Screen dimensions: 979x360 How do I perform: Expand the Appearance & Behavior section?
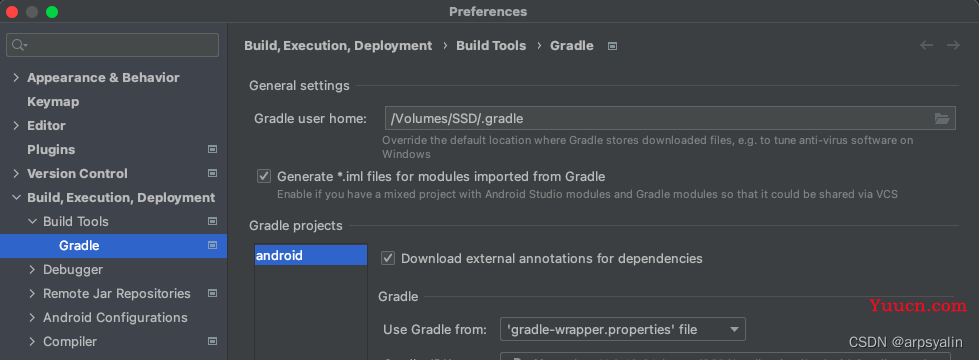[x=16, y=77]
